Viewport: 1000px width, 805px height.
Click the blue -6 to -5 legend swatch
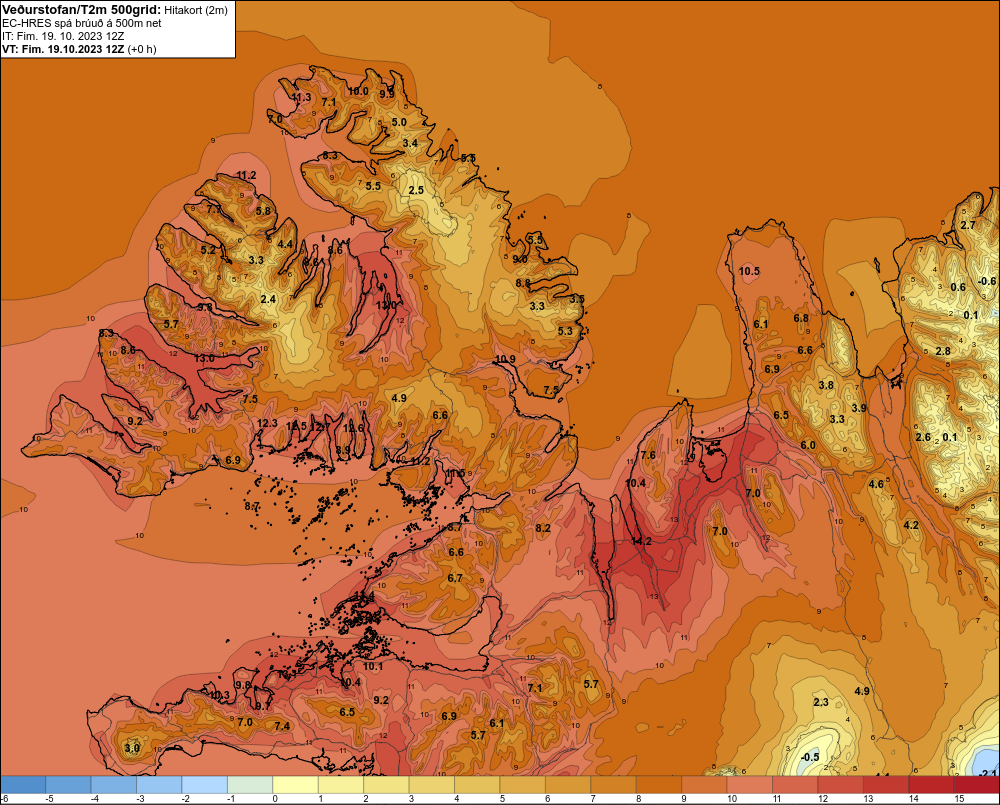click(x=23, y=785)
